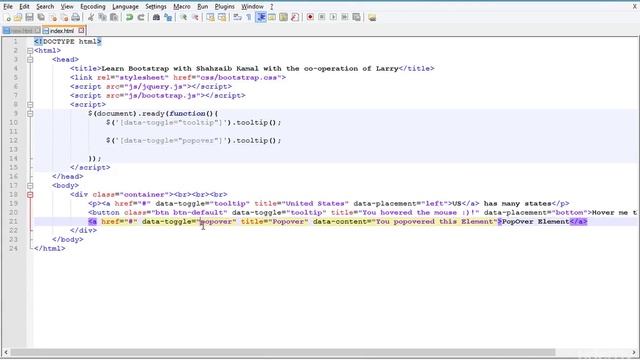
Task: Open the Run menu
Action: (x=202, y=7)
